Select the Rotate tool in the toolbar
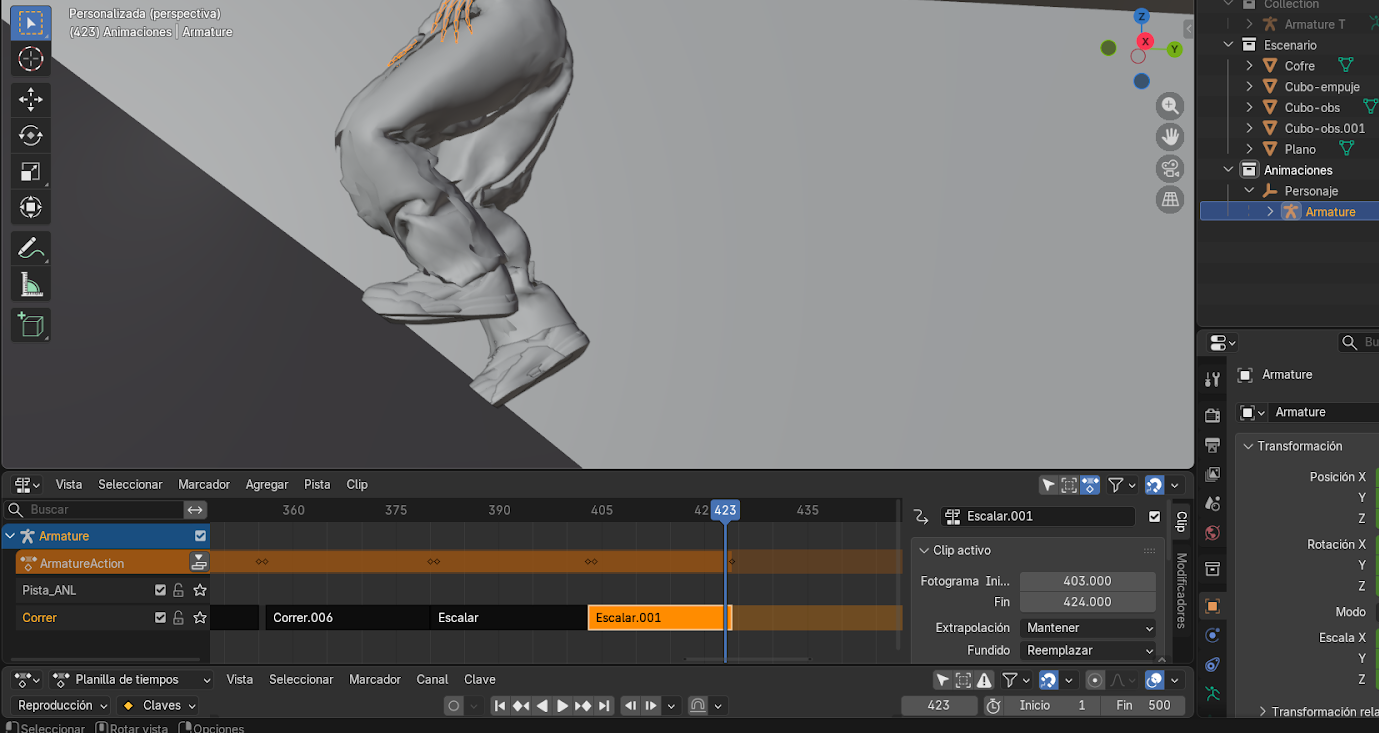Image resolution: width=1379 pixels, height=733 pixels. coord(30,135)
